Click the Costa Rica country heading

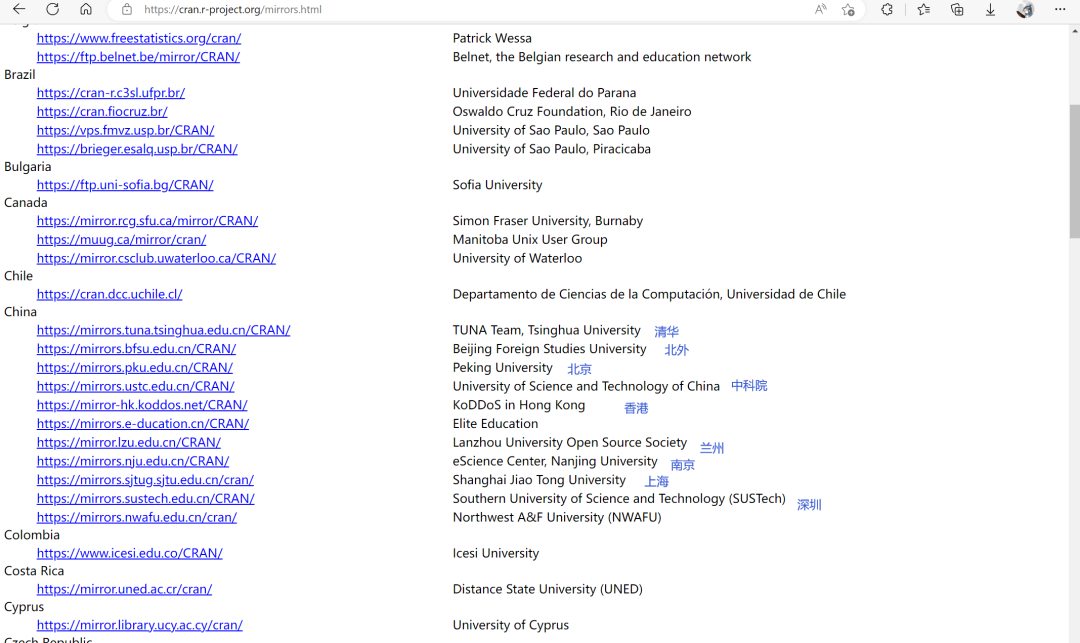tap(34, 571)
